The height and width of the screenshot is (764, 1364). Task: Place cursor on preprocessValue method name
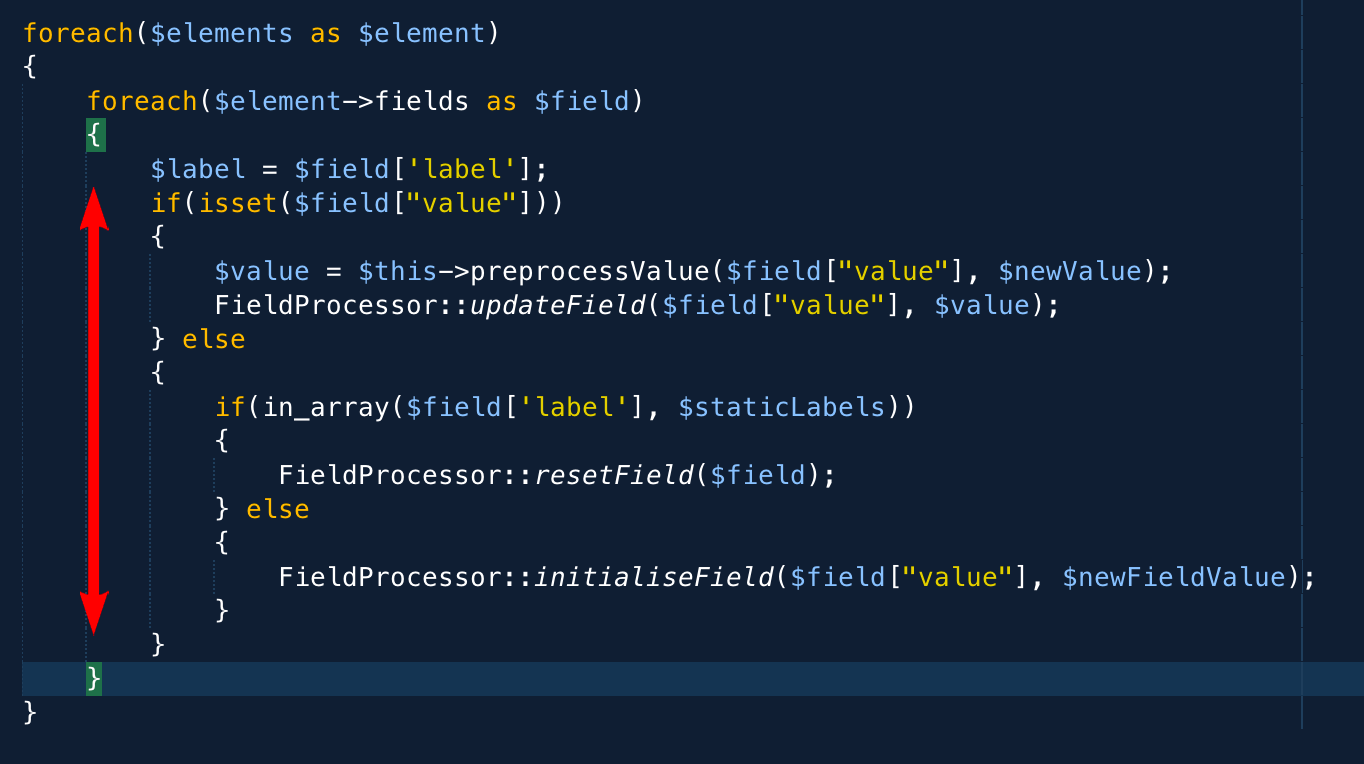pos(589,271)
